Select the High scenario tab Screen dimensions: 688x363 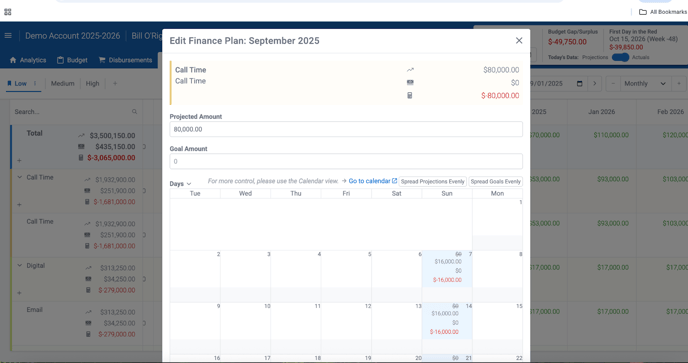(92, 83)
